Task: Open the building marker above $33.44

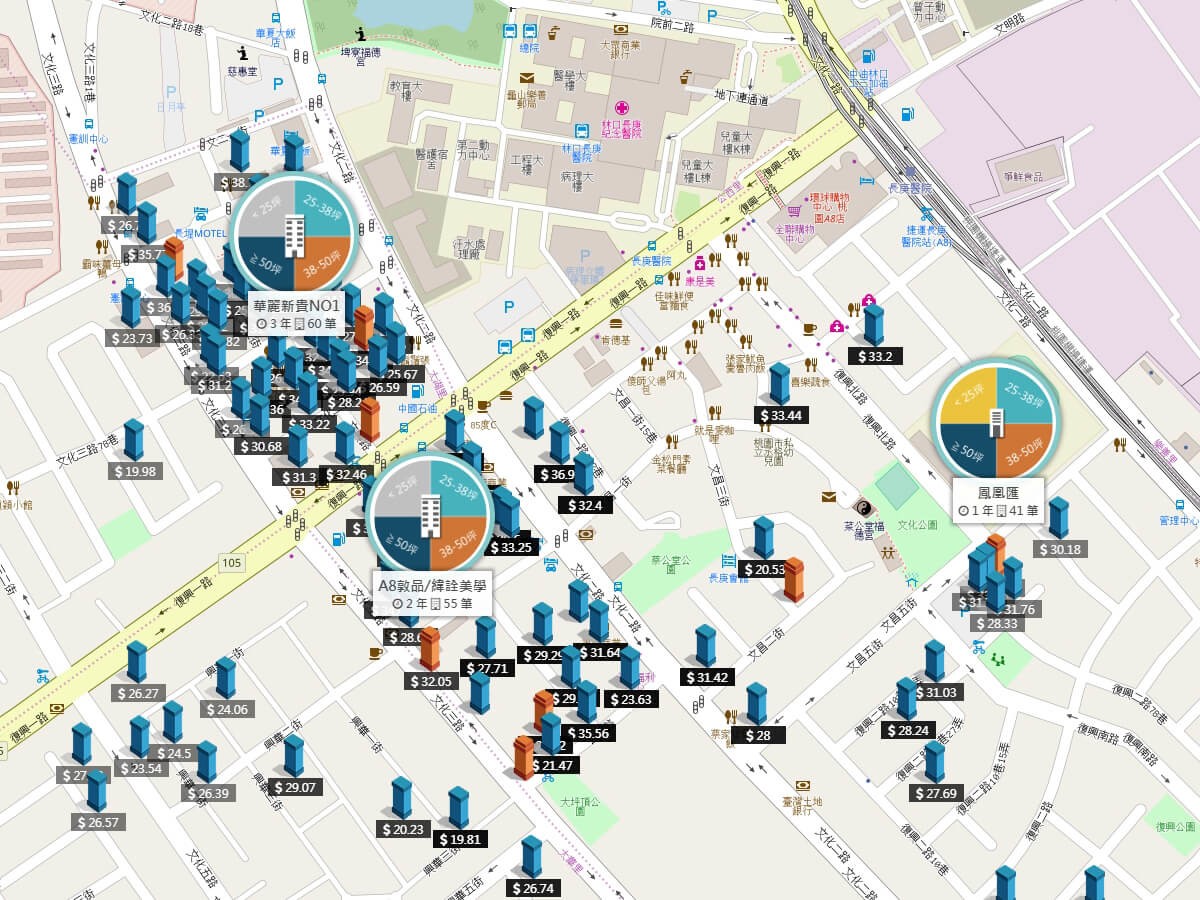Action: tap(780, 384)
